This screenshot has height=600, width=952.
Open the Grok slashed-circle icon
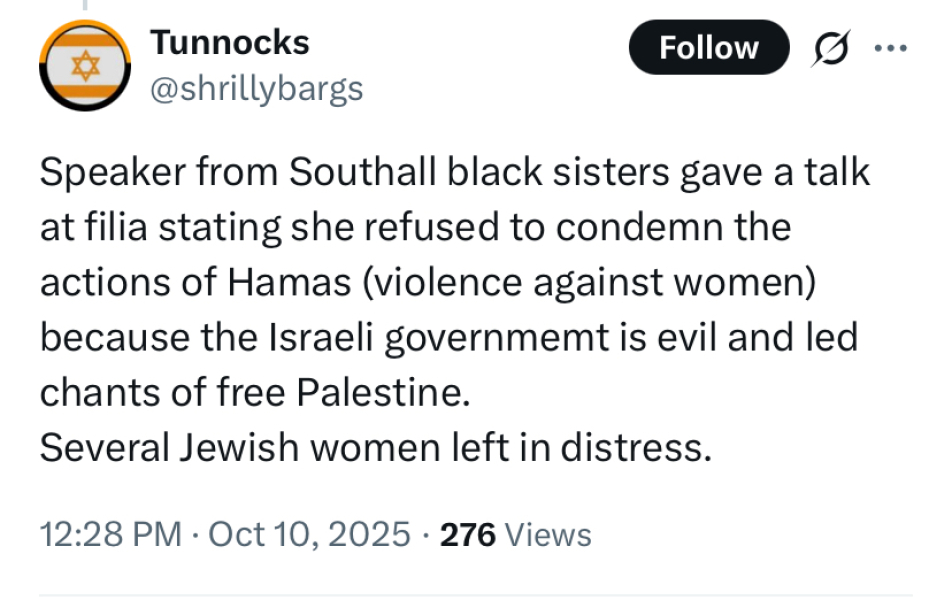pos(830,47)
